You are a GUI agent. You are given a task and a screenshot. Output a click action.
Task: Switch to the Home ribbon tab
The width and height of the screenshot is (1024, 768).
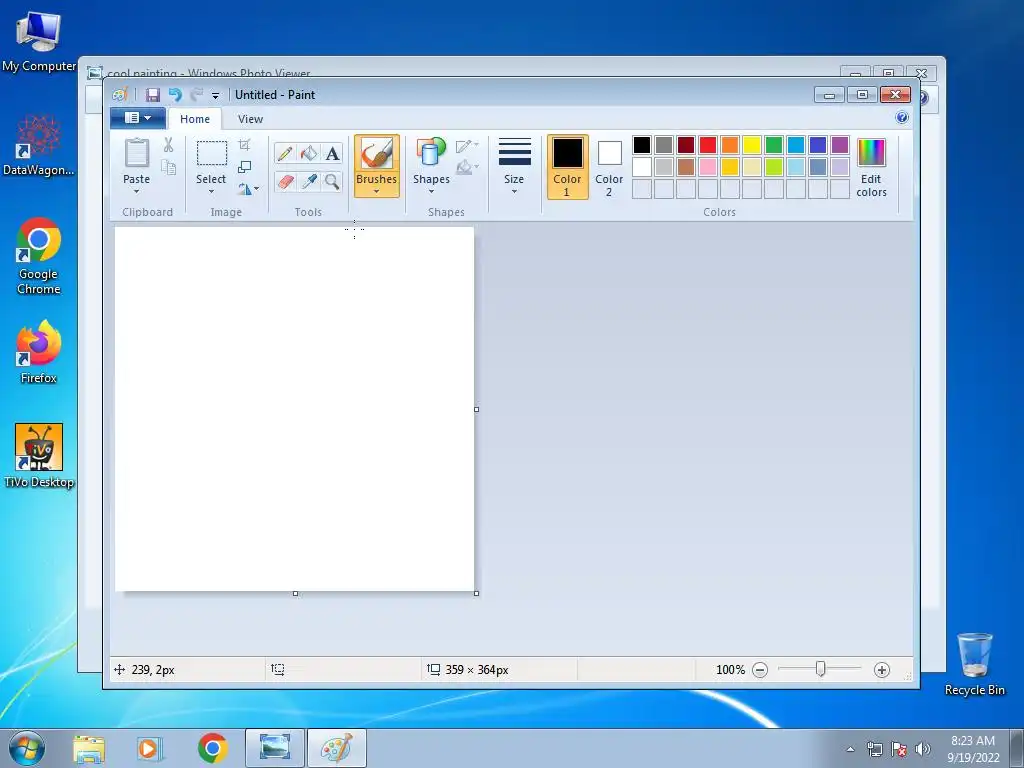tap(195, 119)
